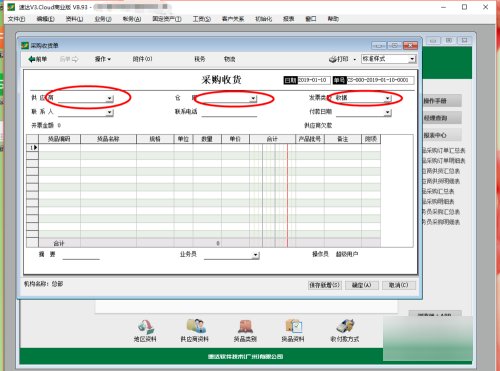Click the 货品名称 column header
Screen dimensions: 500x371
coord(108,139)
